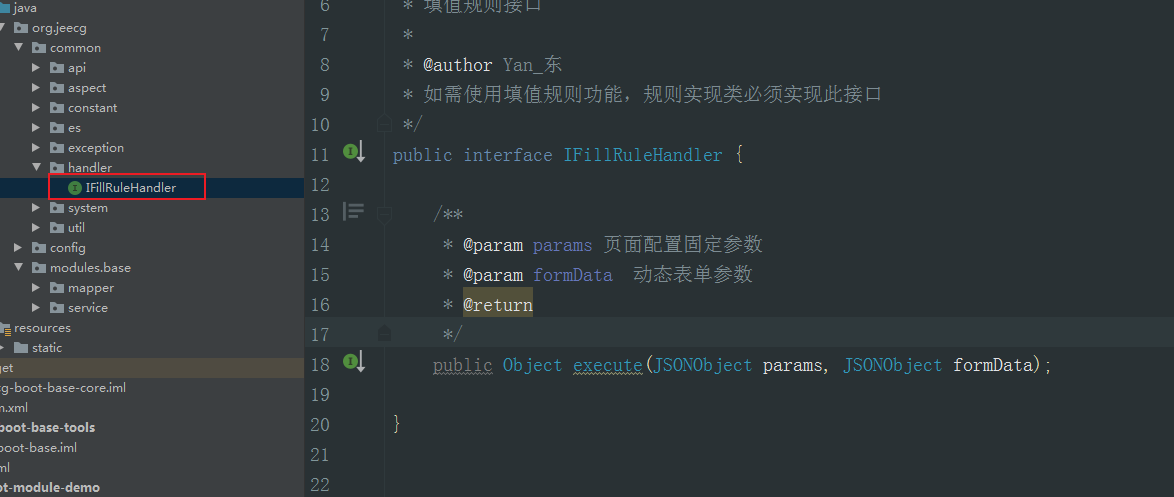Fold the method Javadoc comment start
Viewport: 1174px width, 497px height.
384,215
